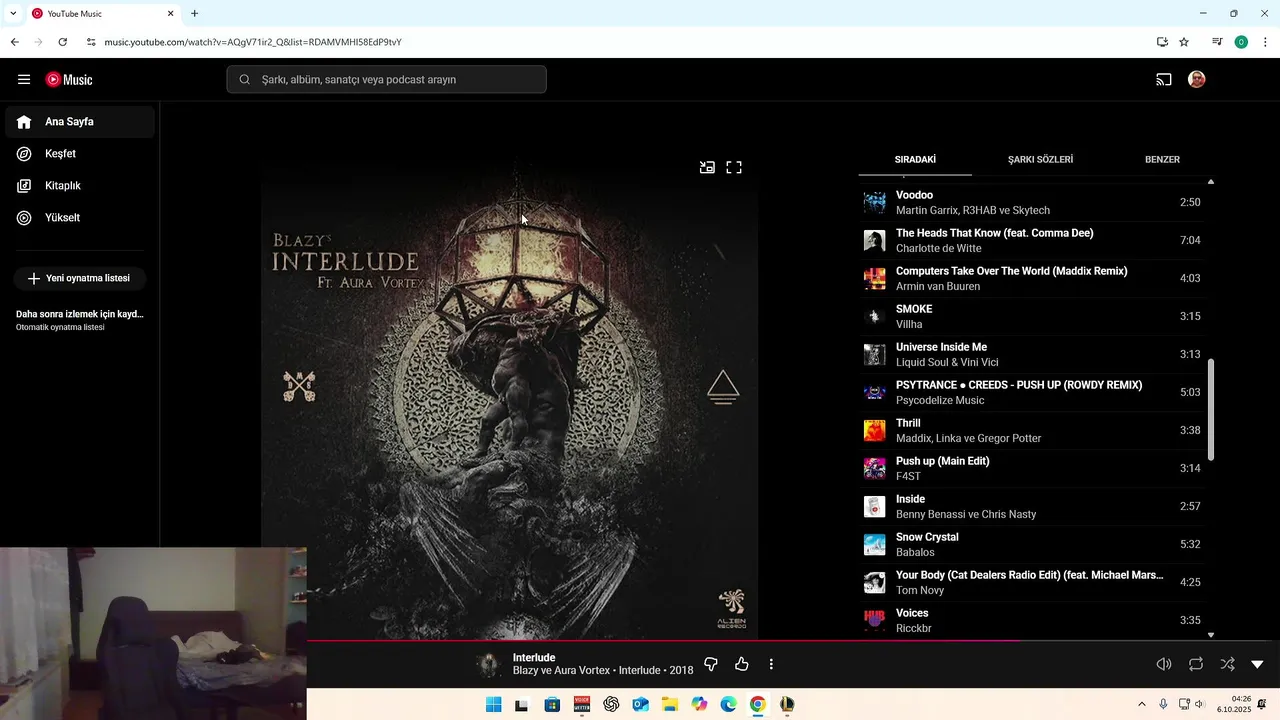This screenshot has width=1280, height=720.
Task: Open ChatGPT from the taskbar
Action: 611,704
